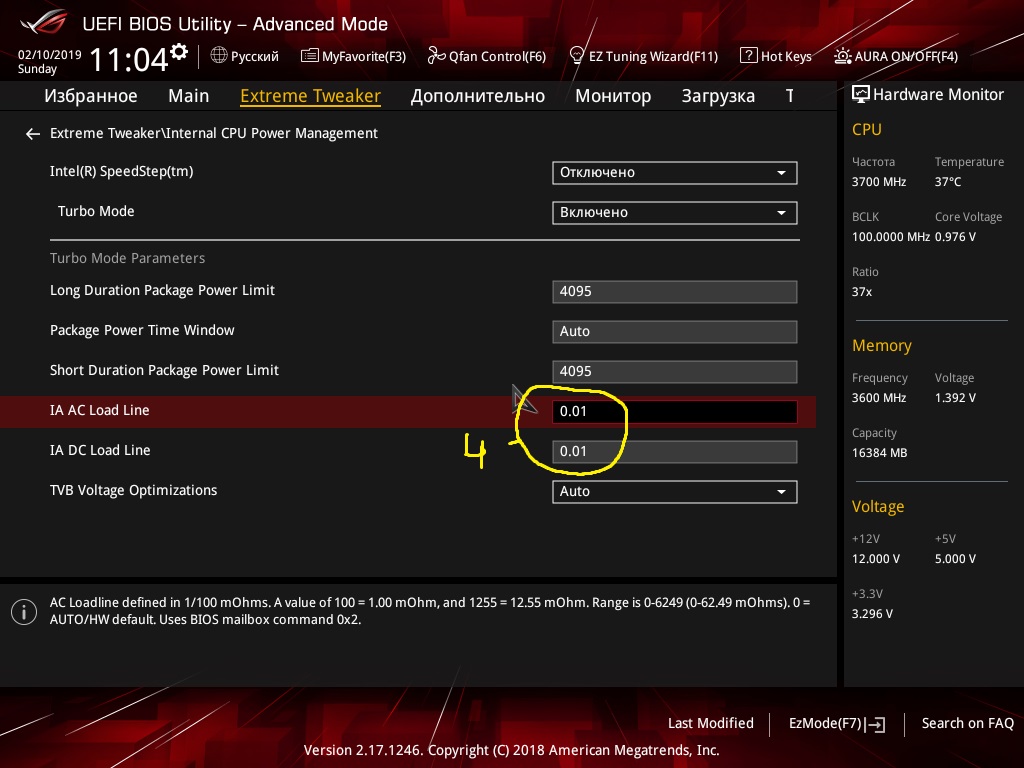The image size is (1024, 768).
Task: Open MyFavorite(F3)
Action: coord(364,56)
